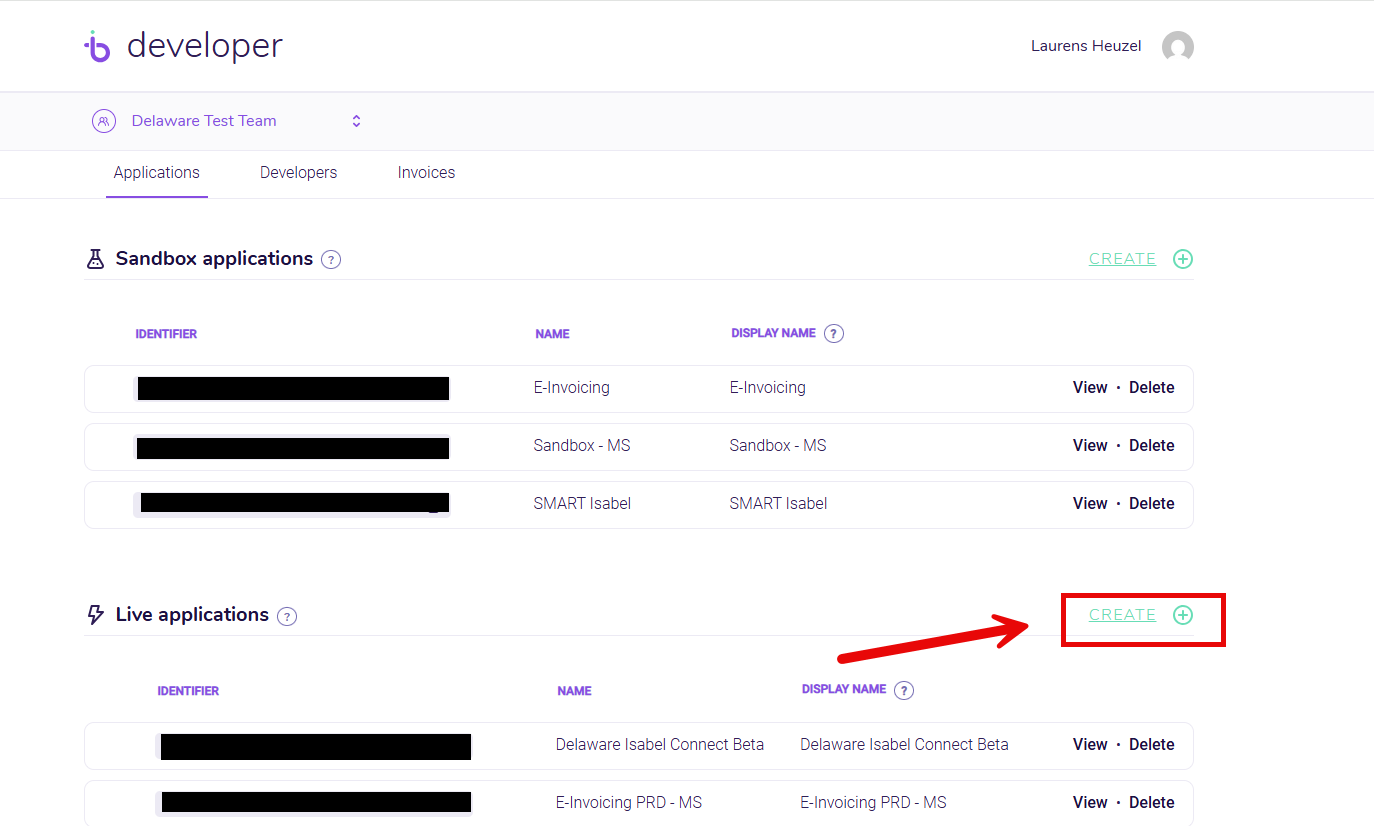The image size is (1374, 826).
Task: Select the Delaware Isabel Connect Beta name cell
Action: tap(660, 745)
